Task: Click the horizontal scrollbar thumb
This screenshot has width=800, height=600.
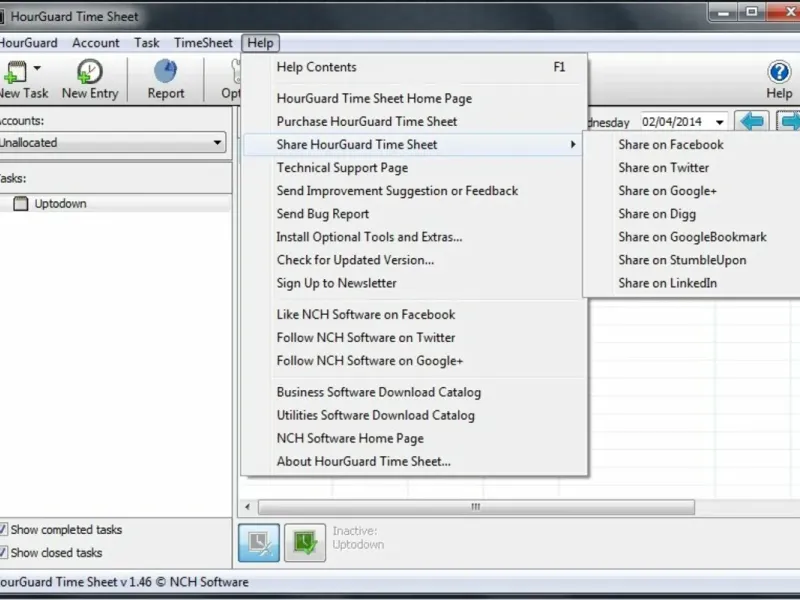Action: click(476, 507)
